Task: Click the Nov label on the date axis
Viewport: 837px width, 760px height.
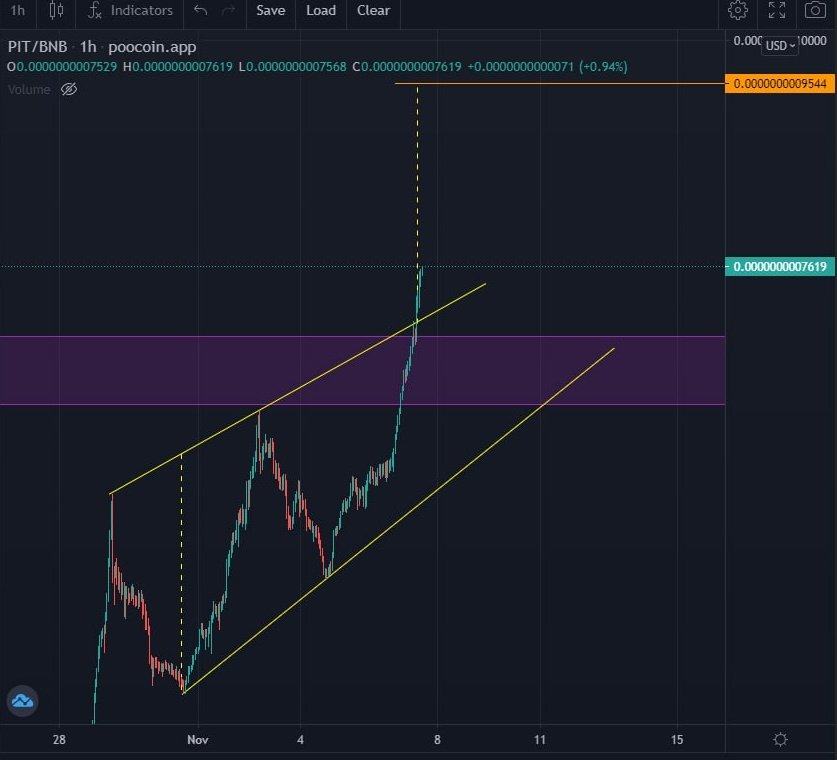Action: point(197,739)
